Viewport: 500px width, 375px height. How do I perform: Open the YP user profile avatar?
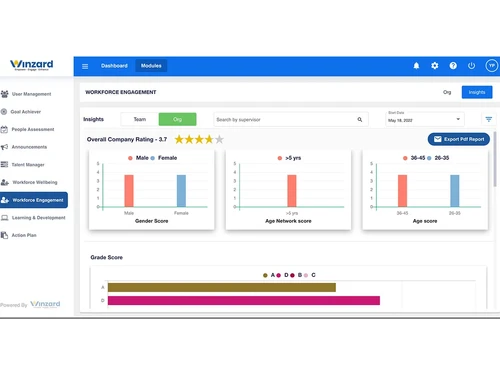pyautogui.click(x=492, y=66)
